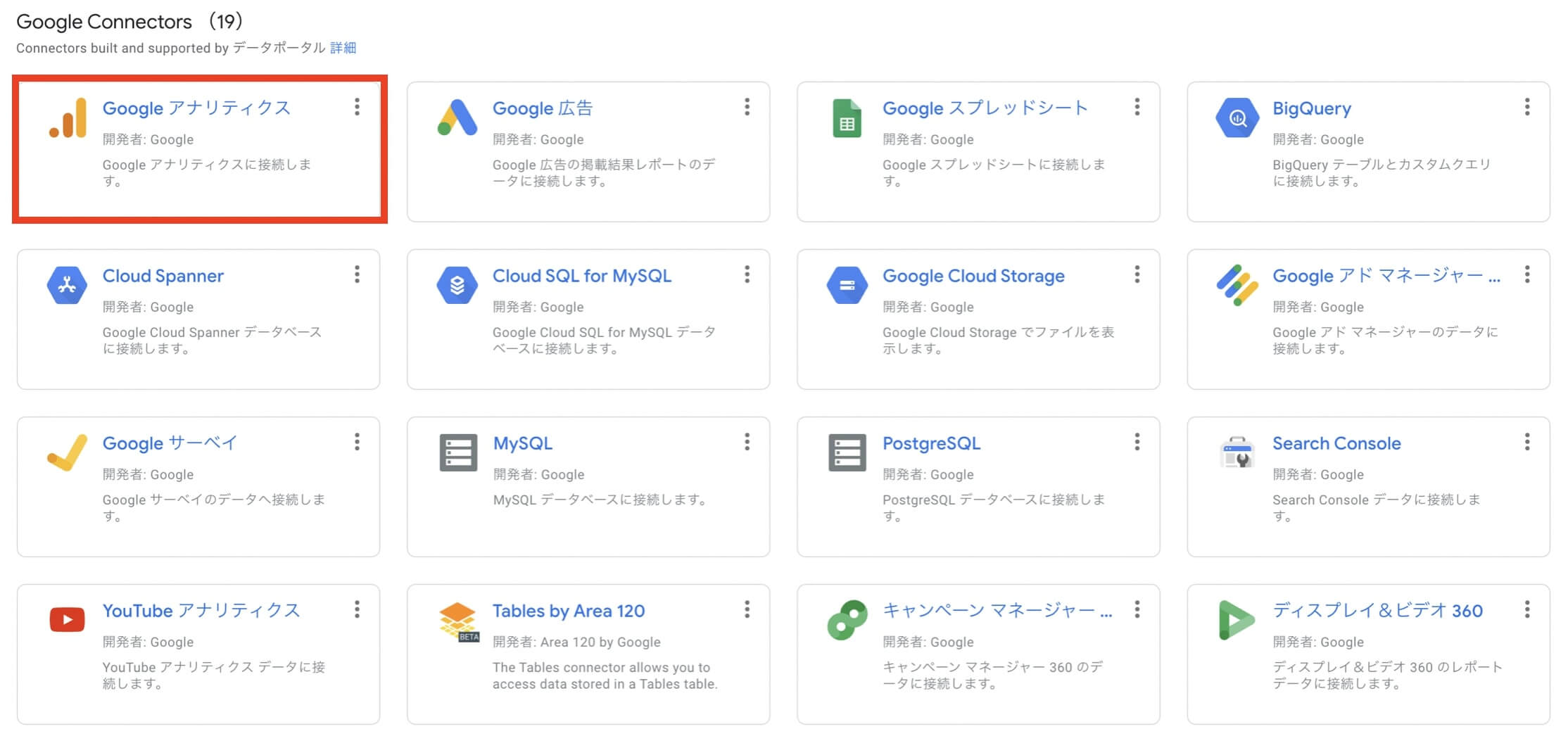The height and width of the screenshot is (736, 1568).
Task: Click the Google 広告 logo icon
Action: click(457, 118)
